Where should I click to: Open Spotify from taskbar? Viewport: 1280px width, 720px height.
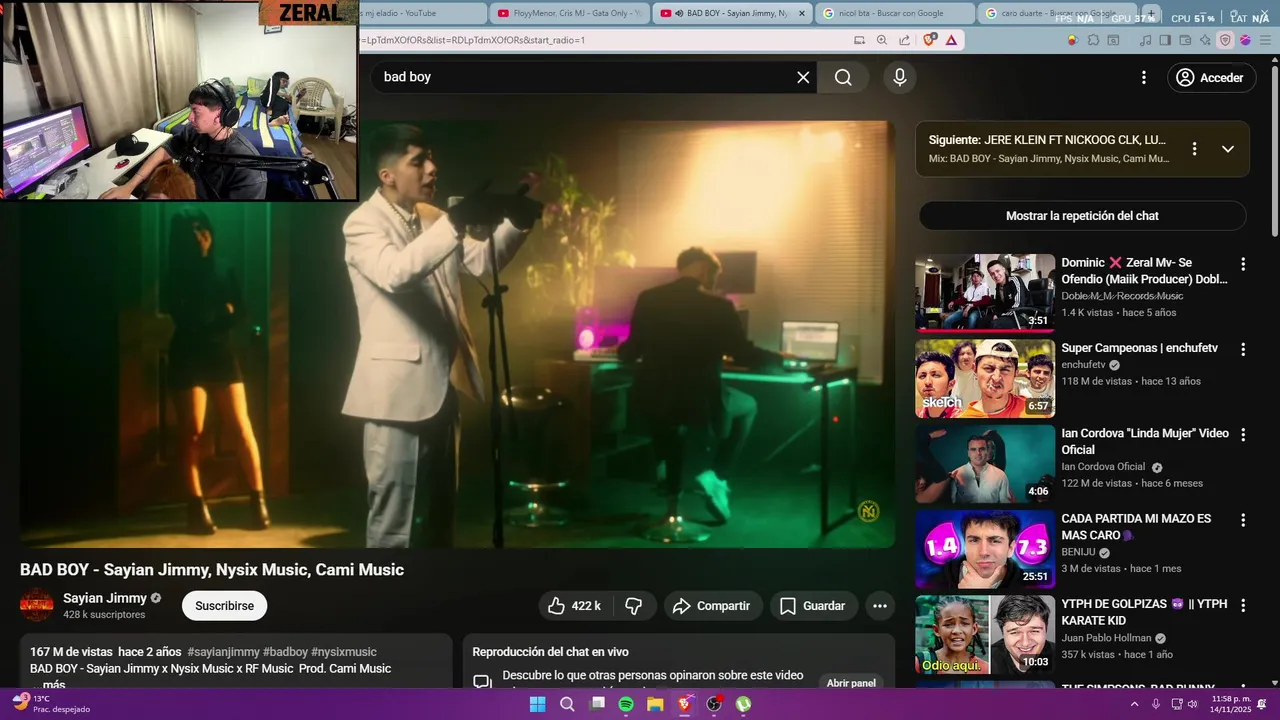pyautogui.click(x=626, y=704)
